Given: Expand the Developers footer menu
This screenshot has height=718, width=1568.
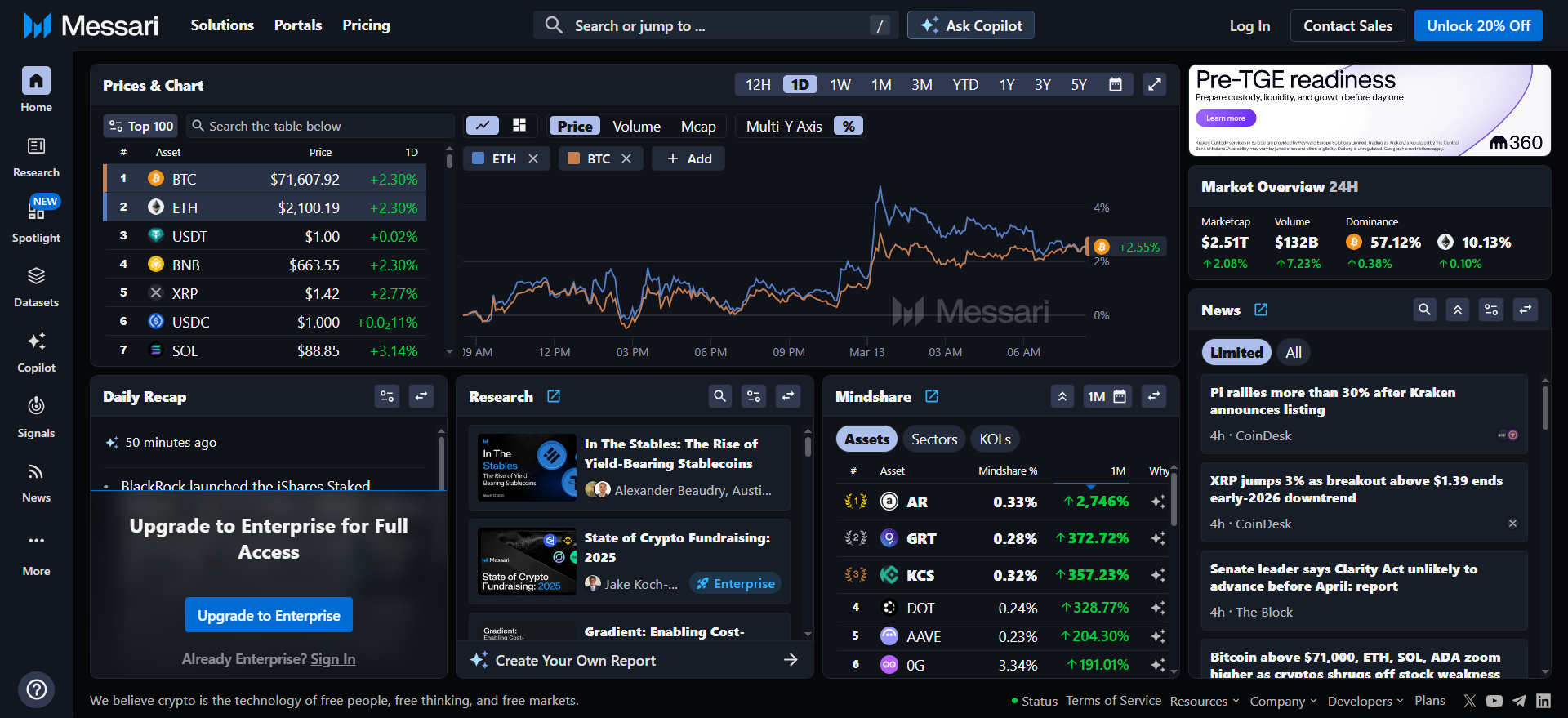Looking at the screenshot, I should [1365, 701].
